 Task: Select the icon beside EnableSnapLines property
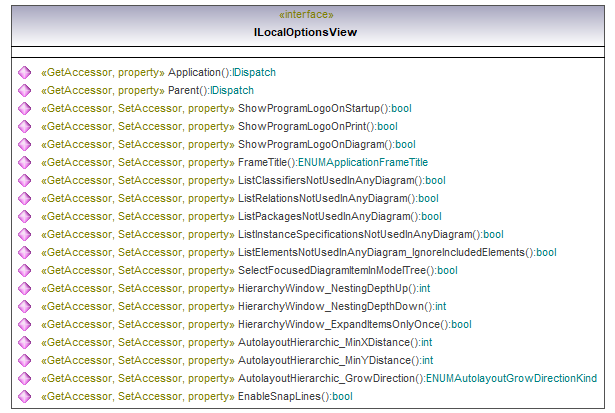tap(24, 397)
